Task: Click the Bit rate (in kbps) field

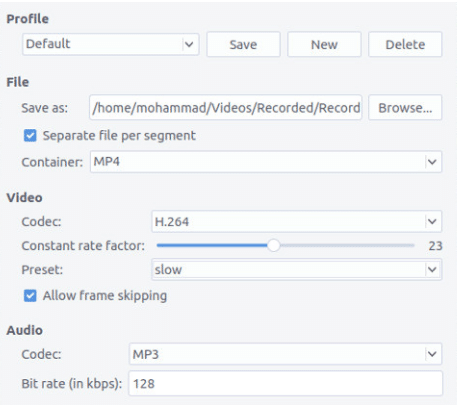Action: (286, 384)
